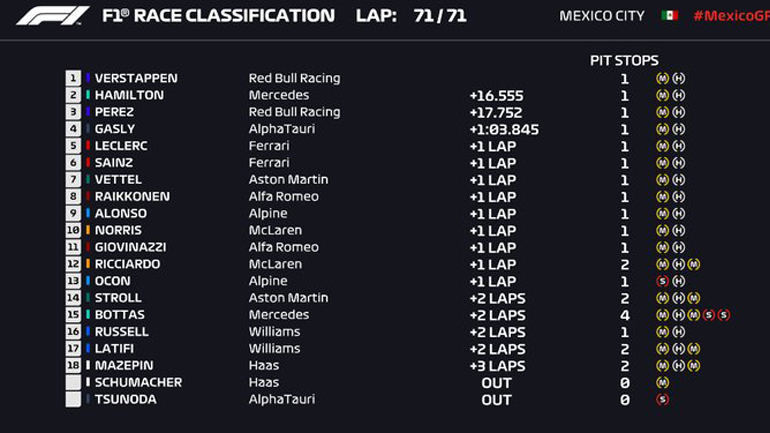The width and height of the screenshot is (770, 433).
Task: Click Hamilton's white hard tyre icon
Action: [679, 95]
